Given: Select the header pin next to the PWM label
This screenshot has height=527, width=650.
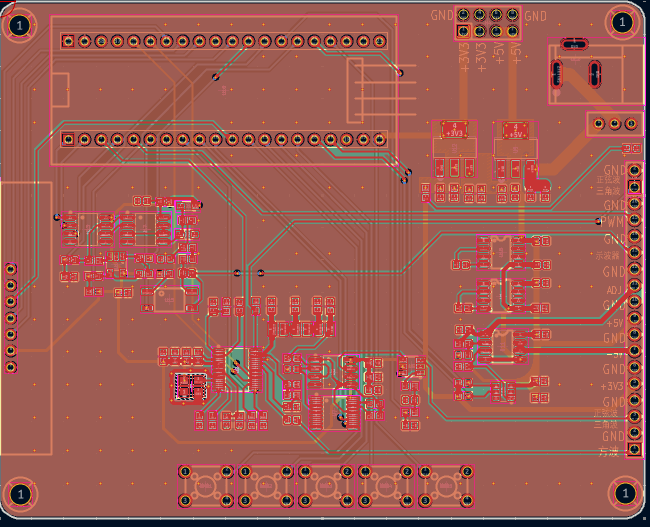Looking at the screenshot, I should pyautogui.click(x=634, y=220).
